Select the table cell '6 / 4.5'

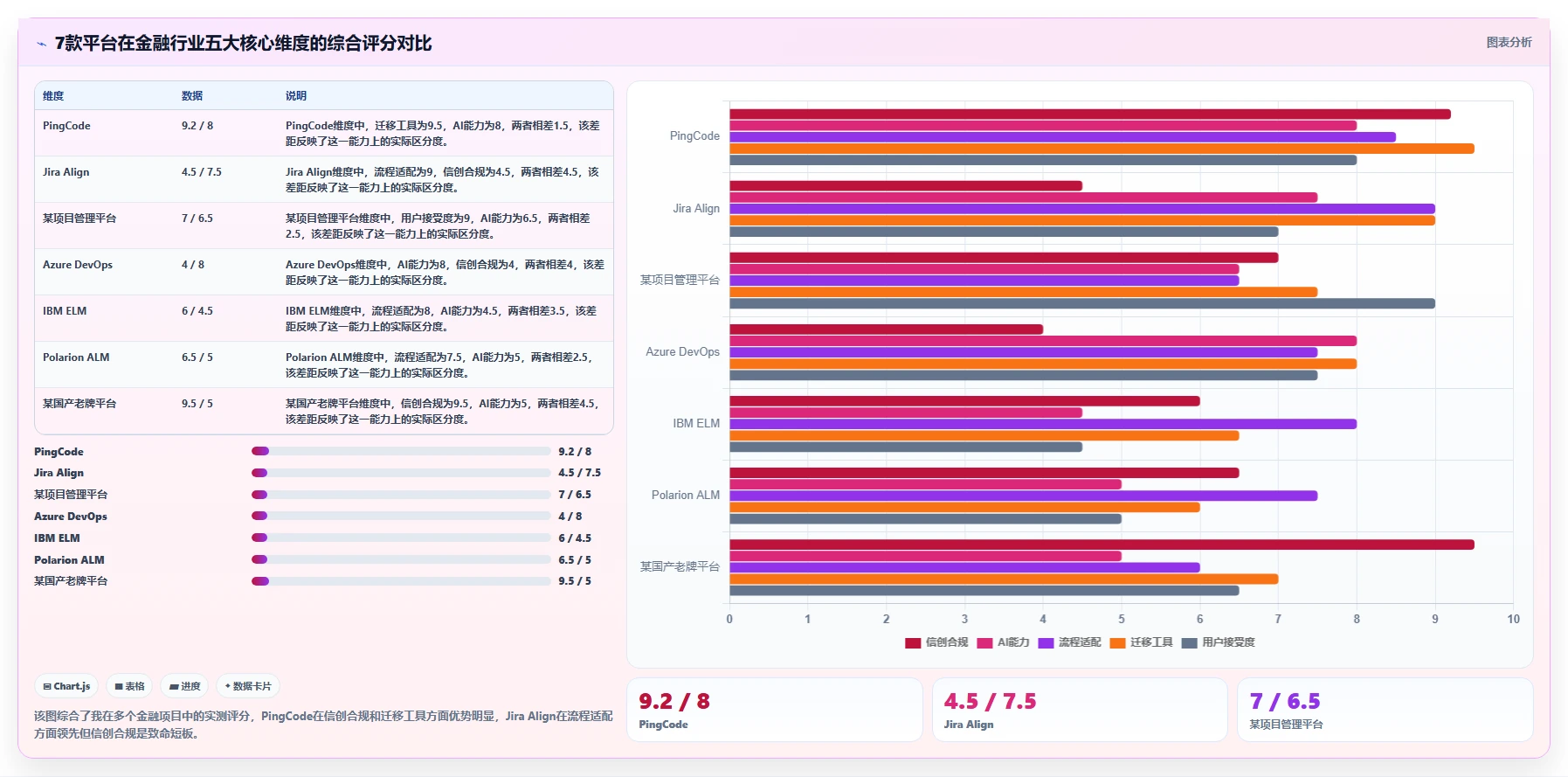click(x=197, y=311)
